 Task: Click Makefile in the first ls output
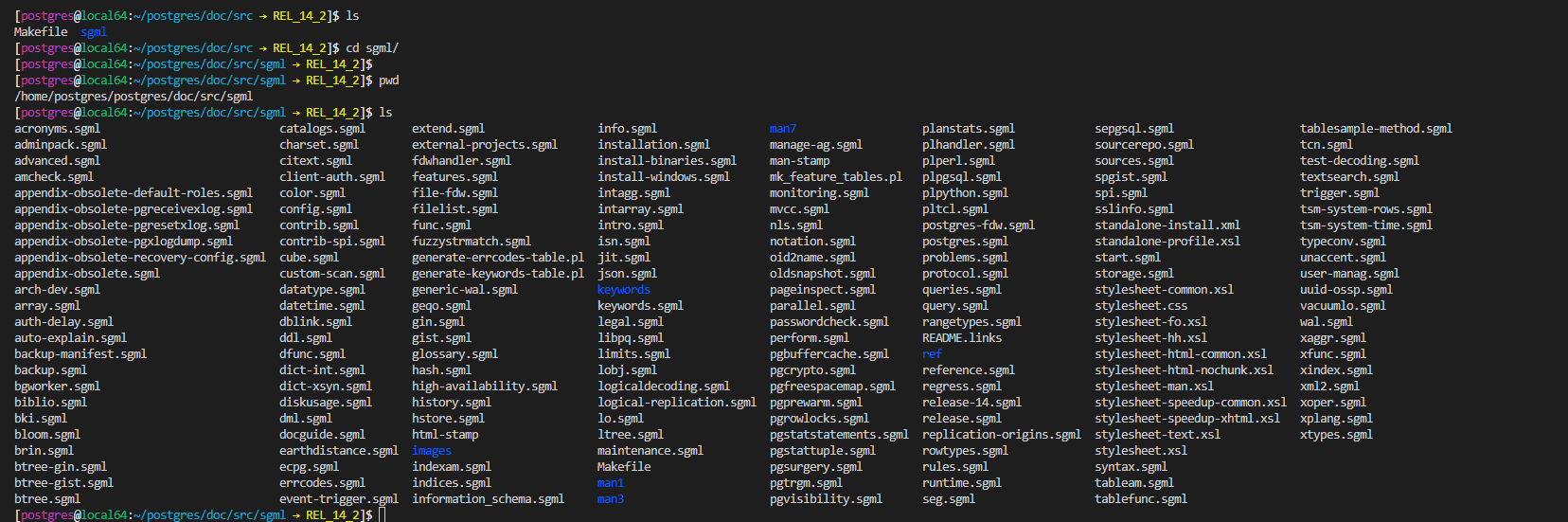tap(41, 32)
